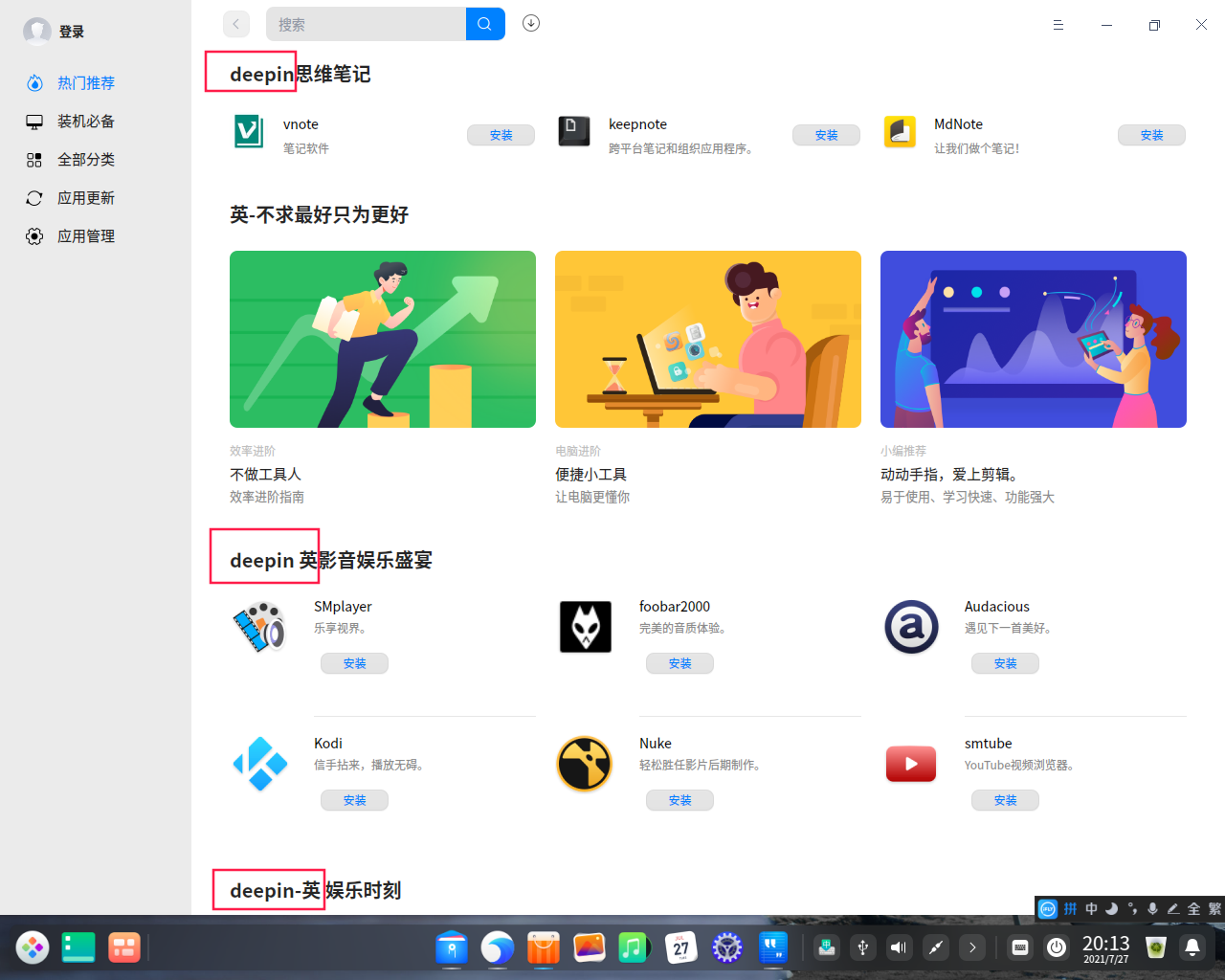The image size is (1225, 980).
Task: Open the notification bell in the dock
Action: [x=1192, y=947]
